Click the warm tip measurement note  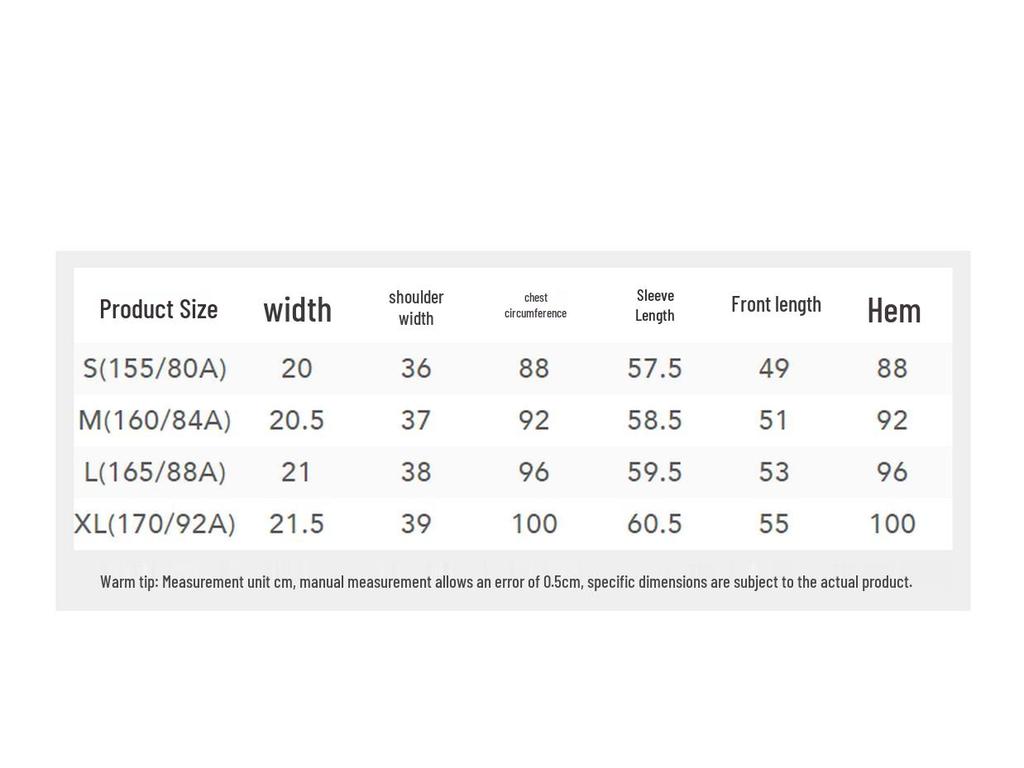[506, 582]
